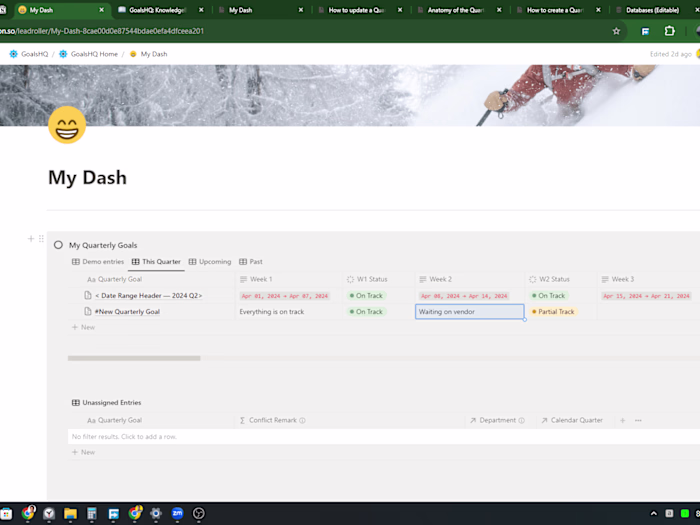Screen dimensions: 700x525
Task: Open the Week 2 column header
Action: pos(470,279)
